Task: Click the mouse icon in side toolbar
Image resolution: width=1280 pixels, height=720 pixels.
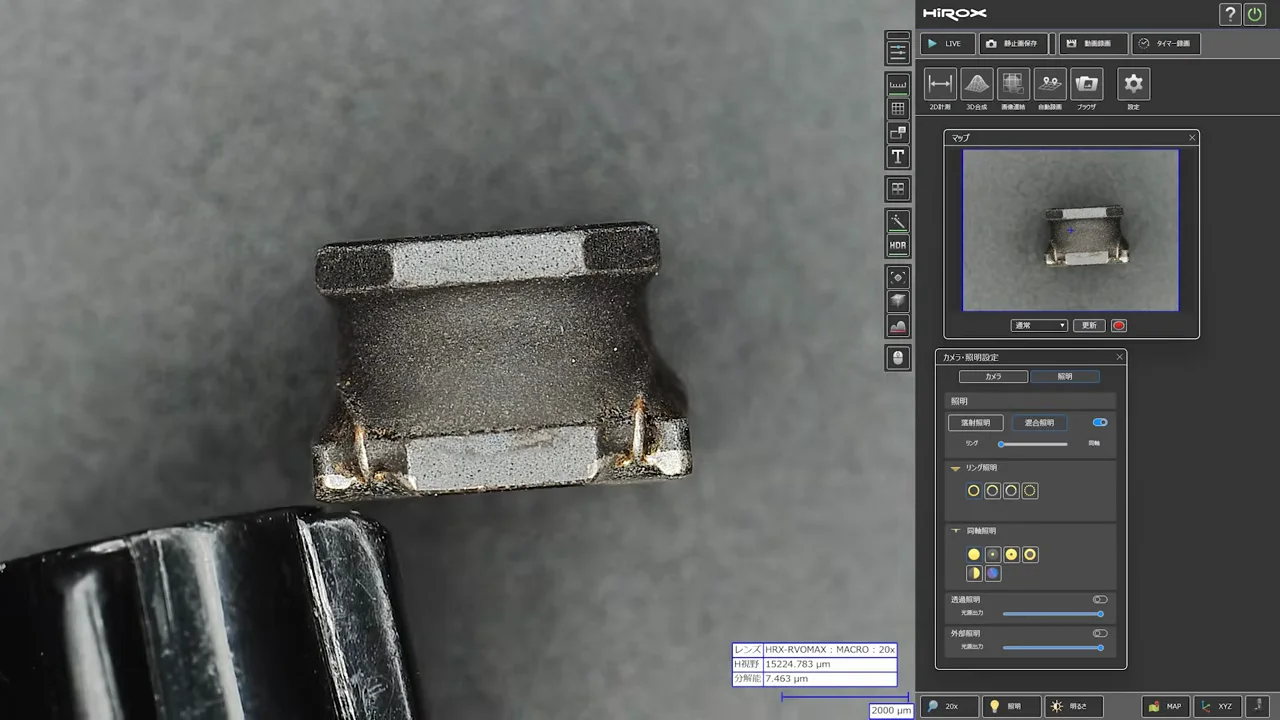Action: [898, 358]
